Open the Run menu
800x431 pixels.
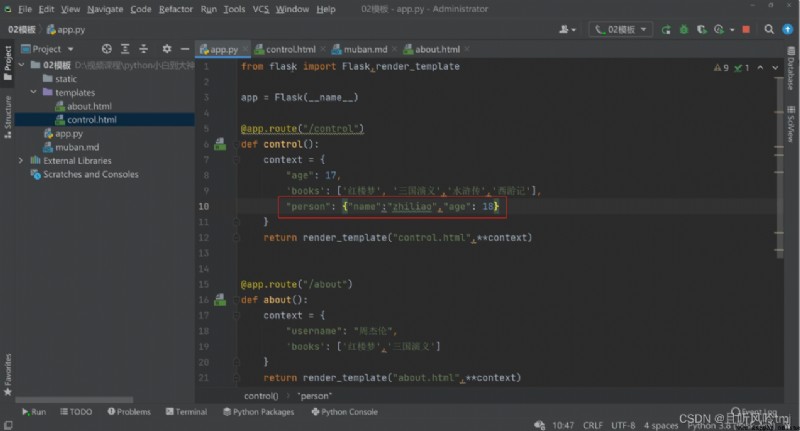208,9
